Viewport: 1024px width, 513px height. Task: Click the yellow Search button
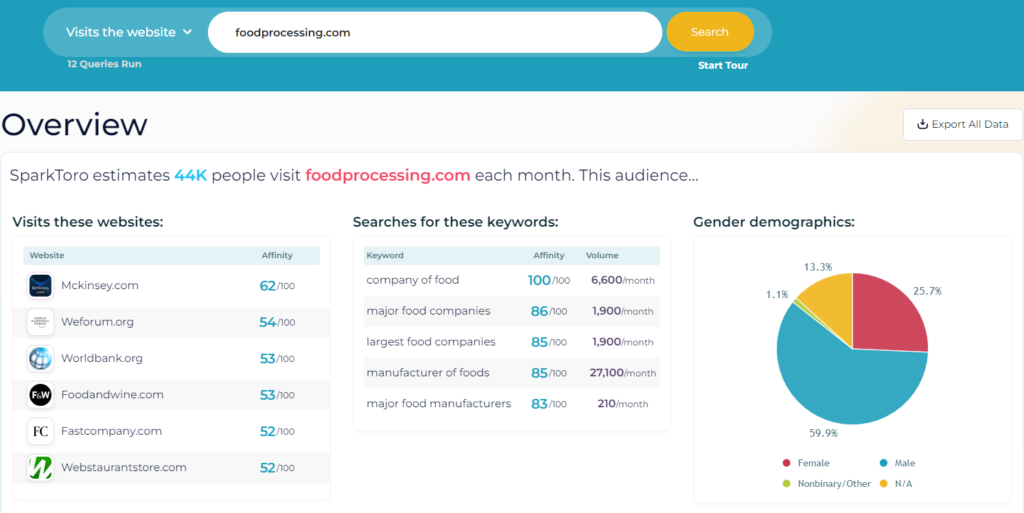tap(710, 32)
